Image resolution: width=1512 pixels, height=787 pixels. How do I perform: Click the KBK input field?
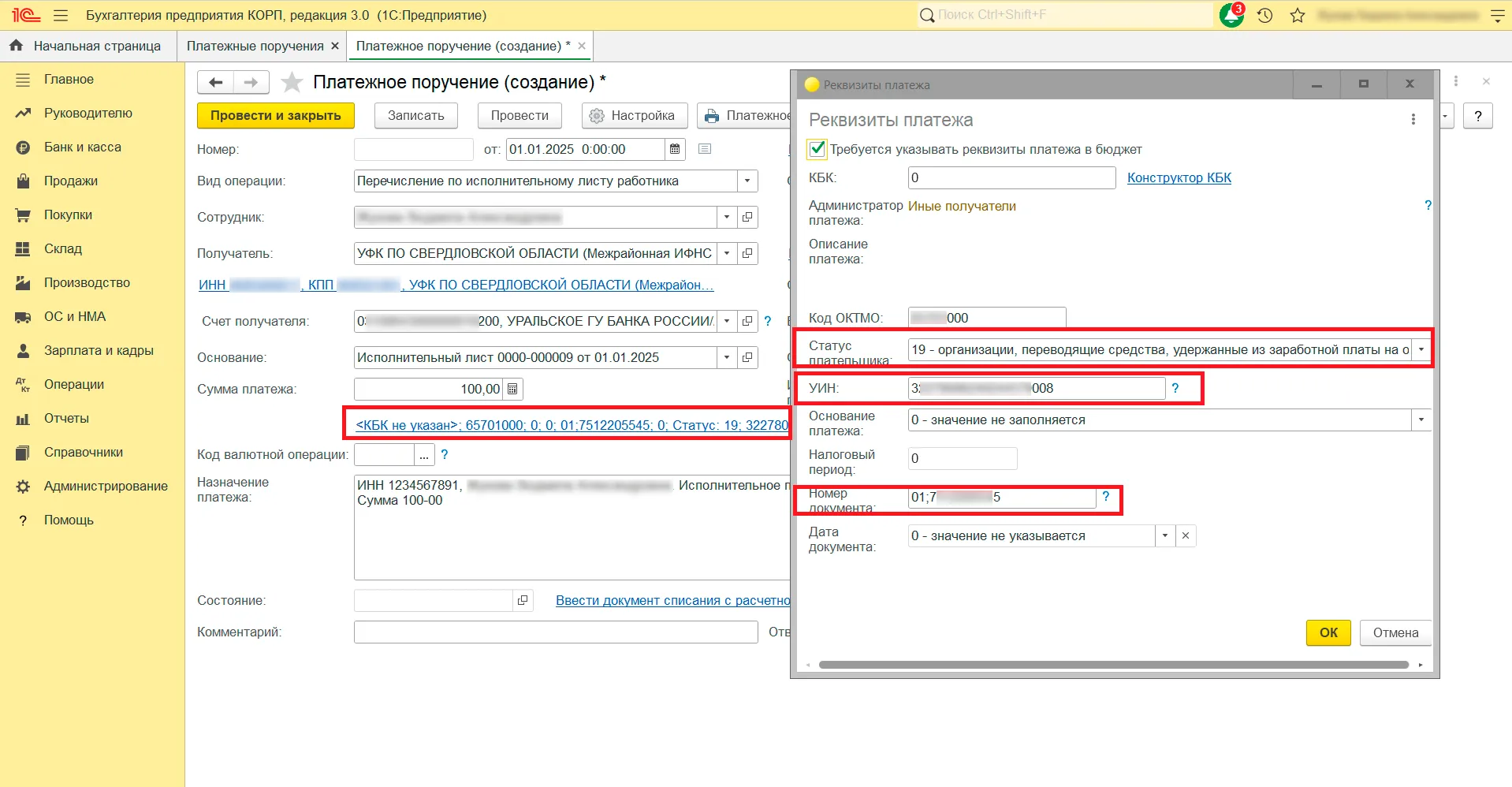point(1011,177)
